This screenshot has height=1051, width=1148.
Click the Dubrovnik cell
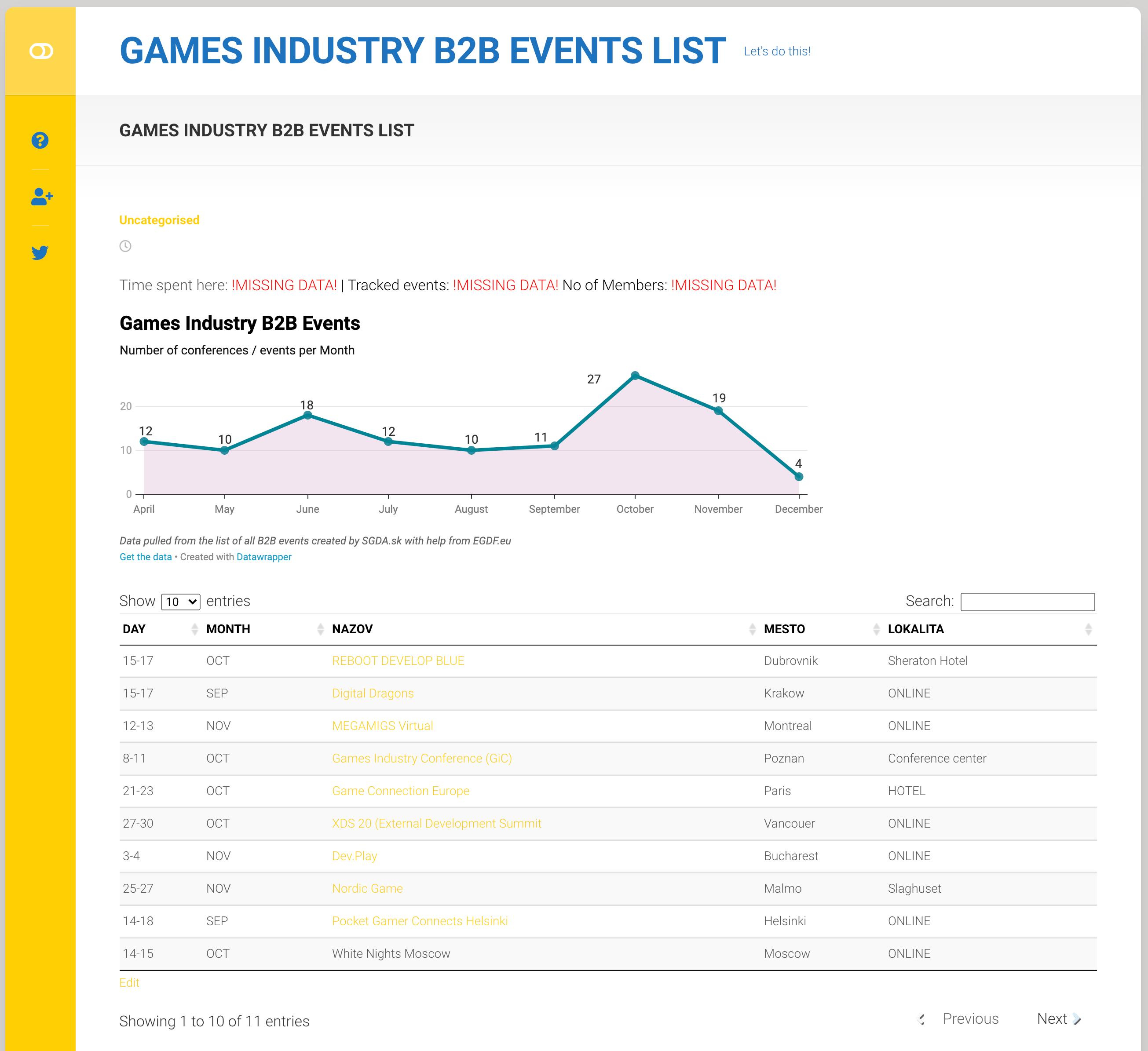point(790,661)
